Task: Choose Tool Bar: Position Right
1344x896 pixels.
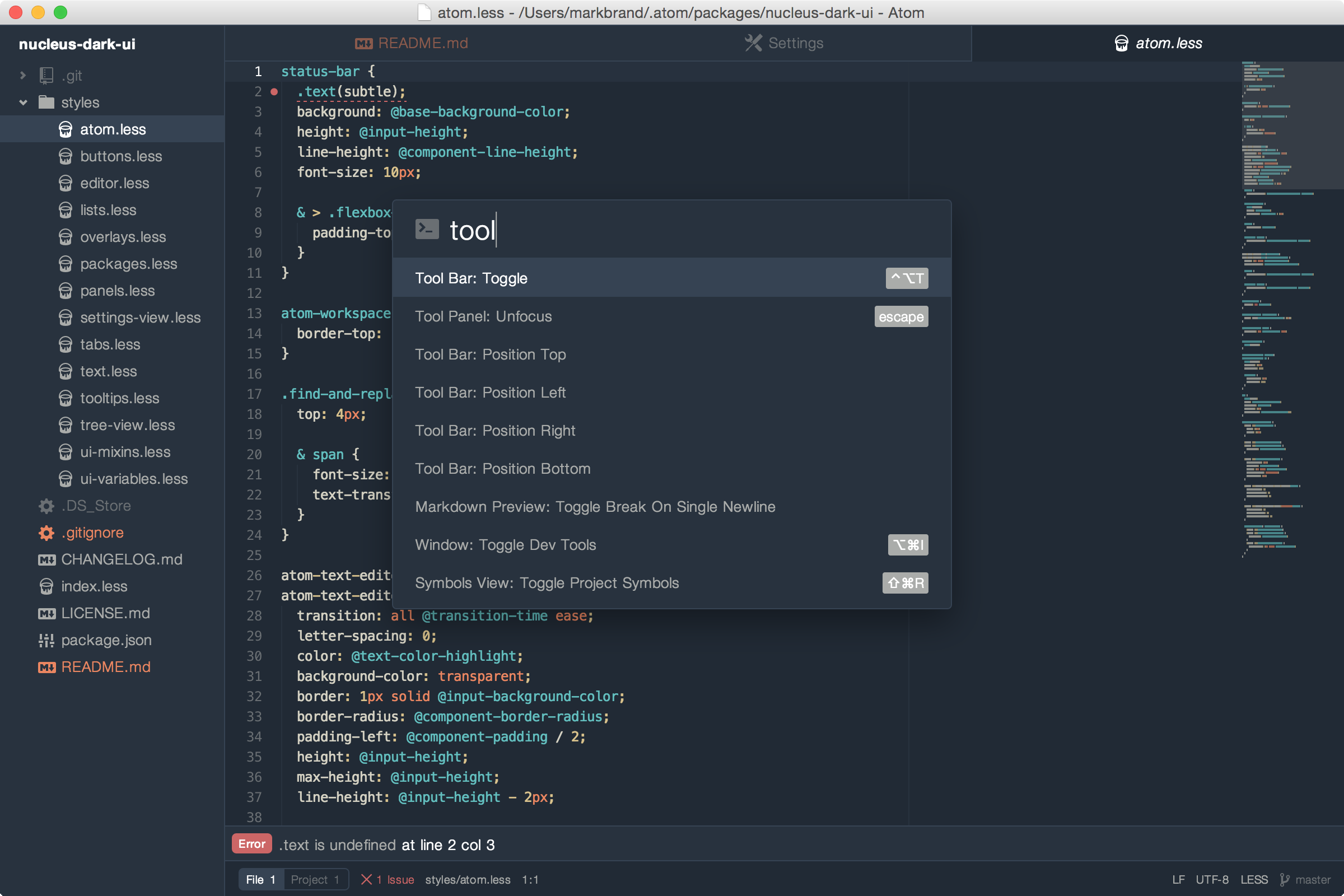Action: tap(671, 431)
